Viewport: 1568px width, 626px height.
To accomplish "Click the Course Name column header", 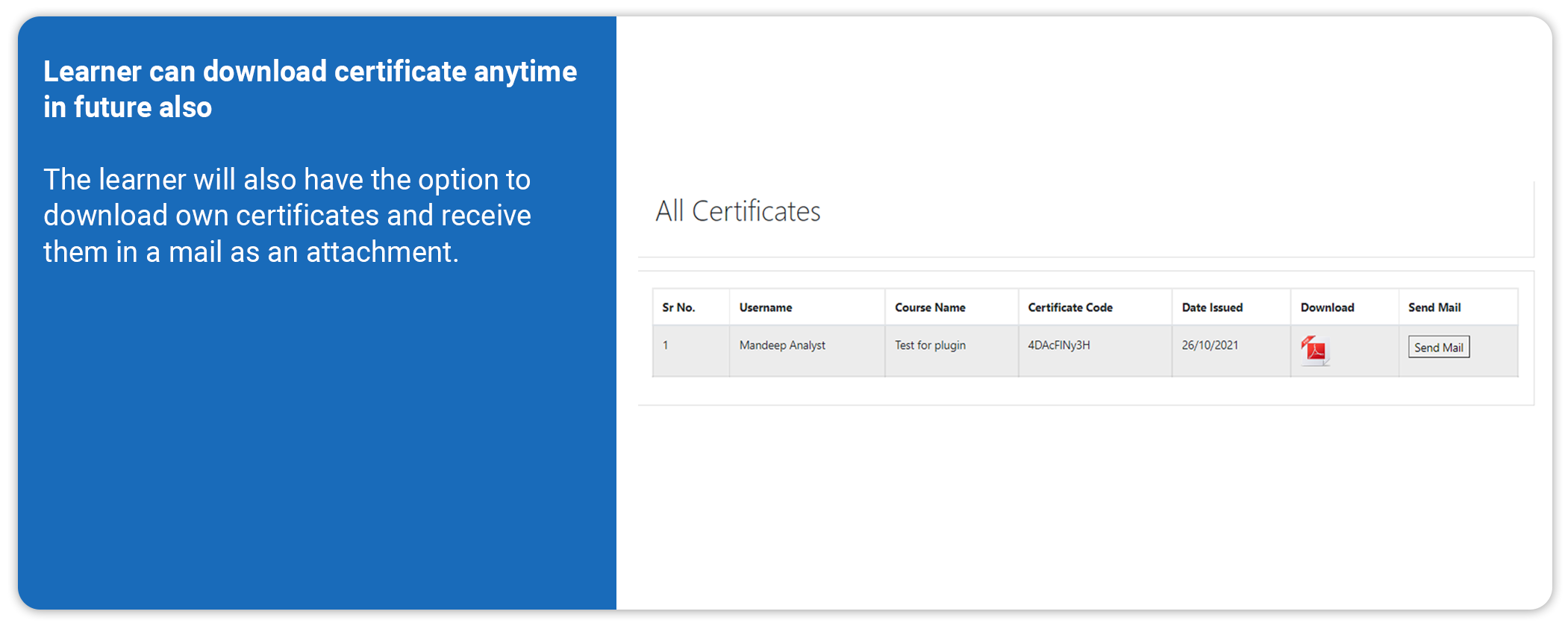I will point(930,307).
